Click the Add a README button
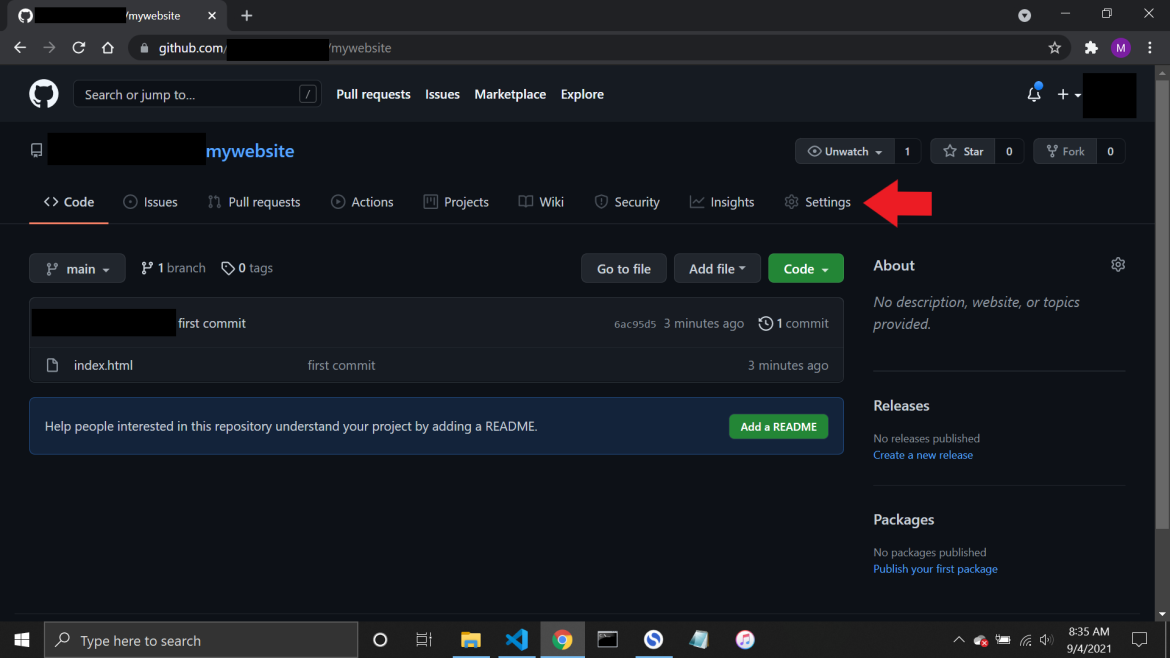The image size is (1170, 658). [778, 426]
